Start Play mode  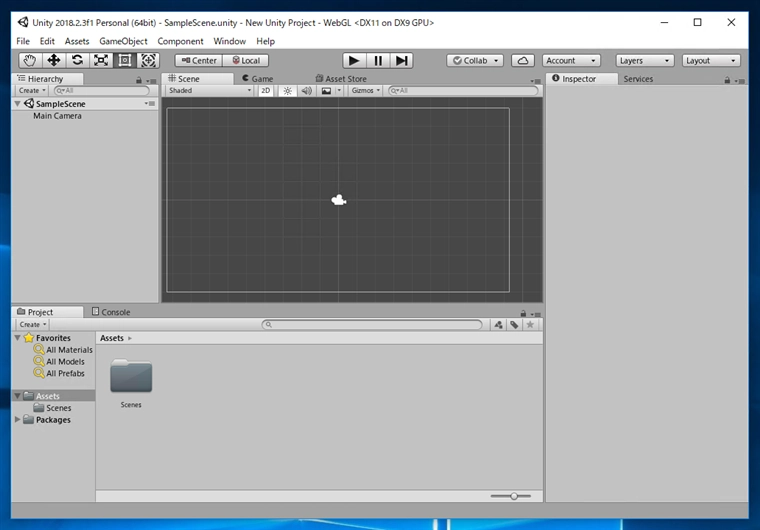click(x=354, y=60)
